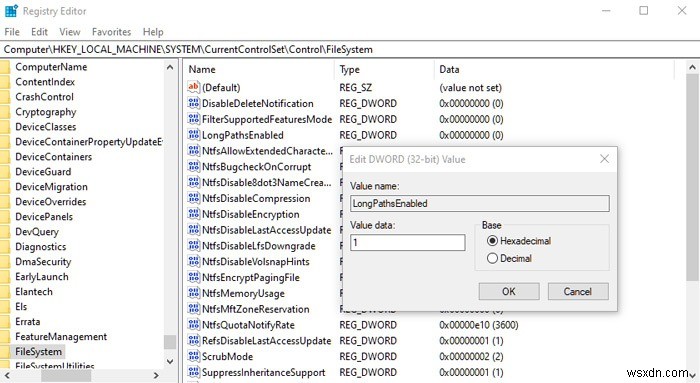The height and width of the screenshot is (383, 700).
Task: Select the DevQuery key in the tree
Action: click(37, 232)
